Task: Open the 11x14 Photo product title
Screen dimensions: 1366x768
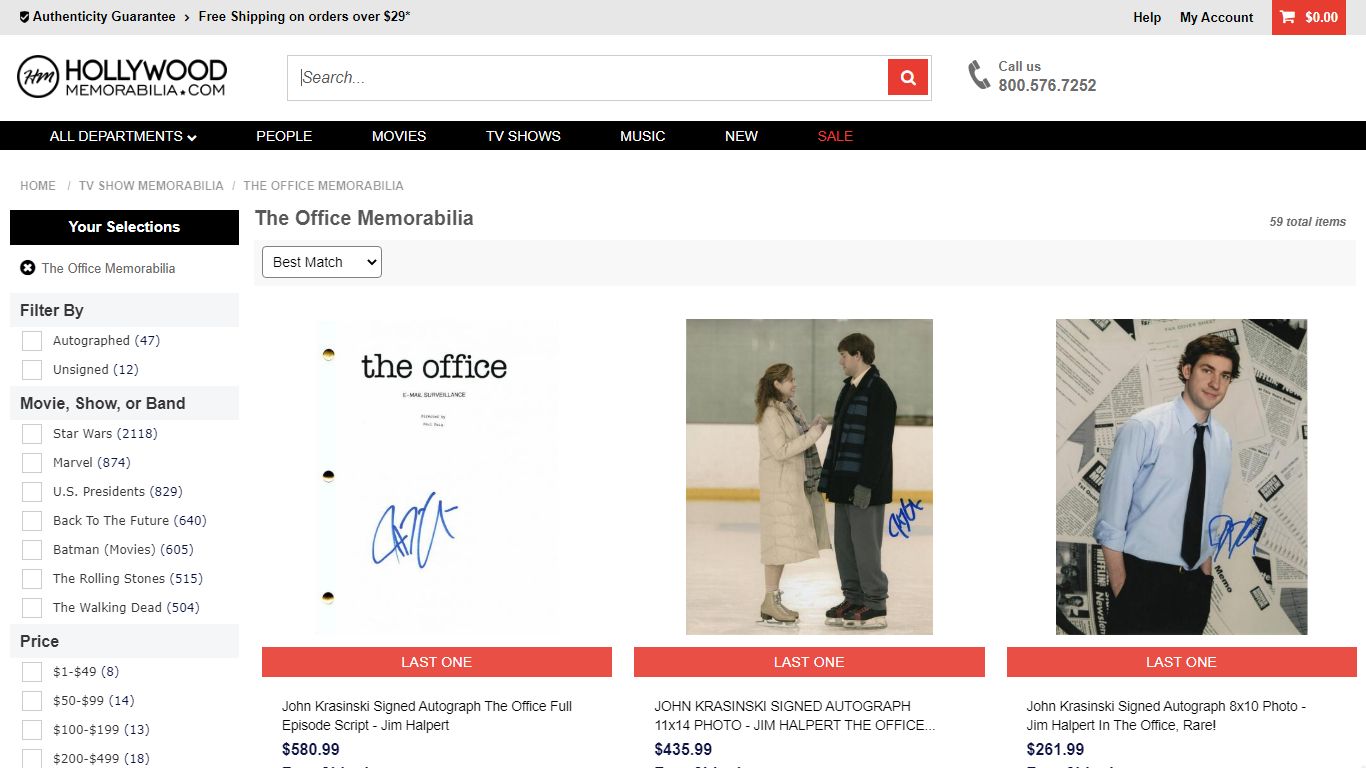Action: 795,716
